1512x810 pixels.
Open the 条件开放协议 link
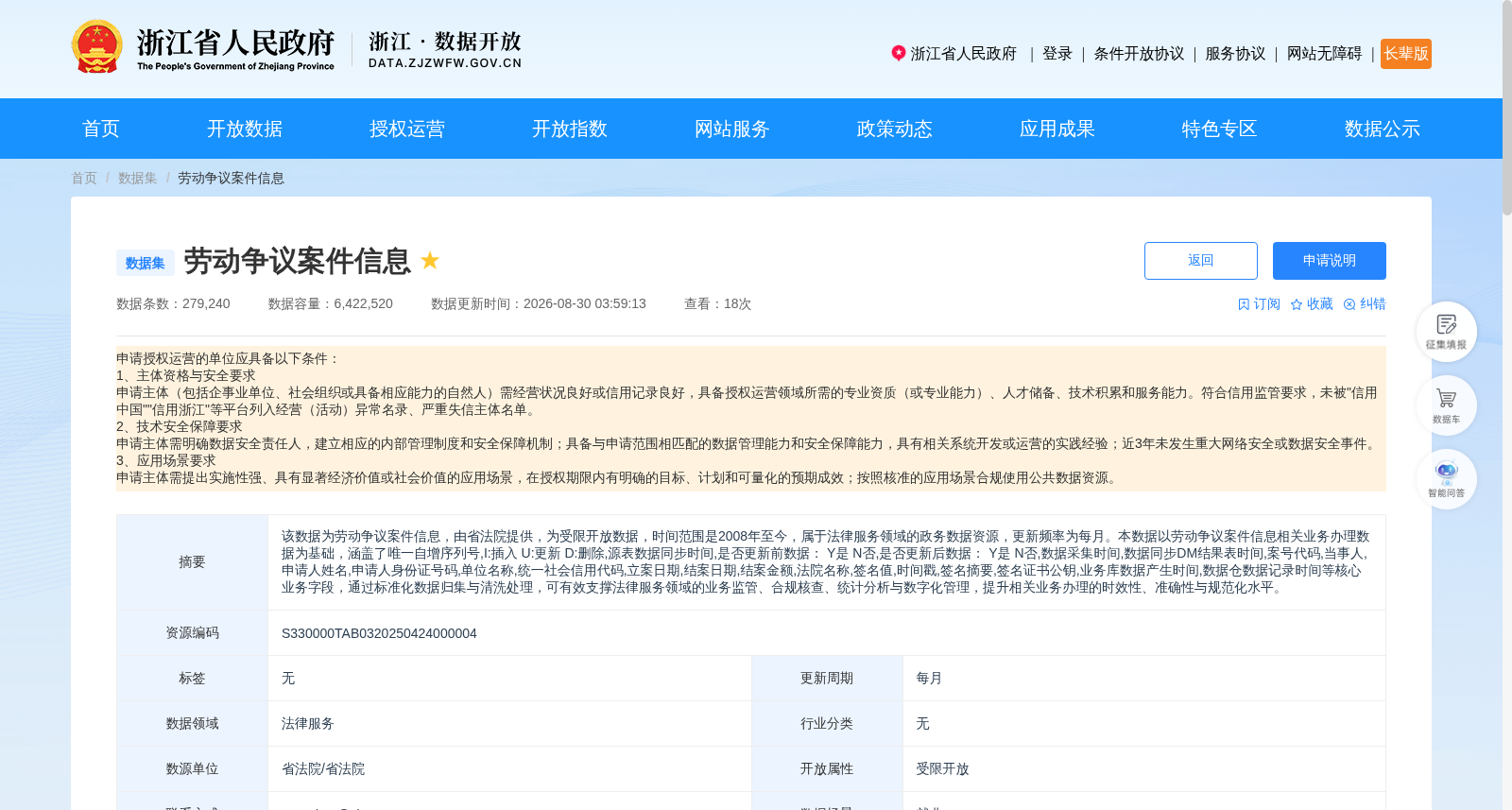(1139, 54)
